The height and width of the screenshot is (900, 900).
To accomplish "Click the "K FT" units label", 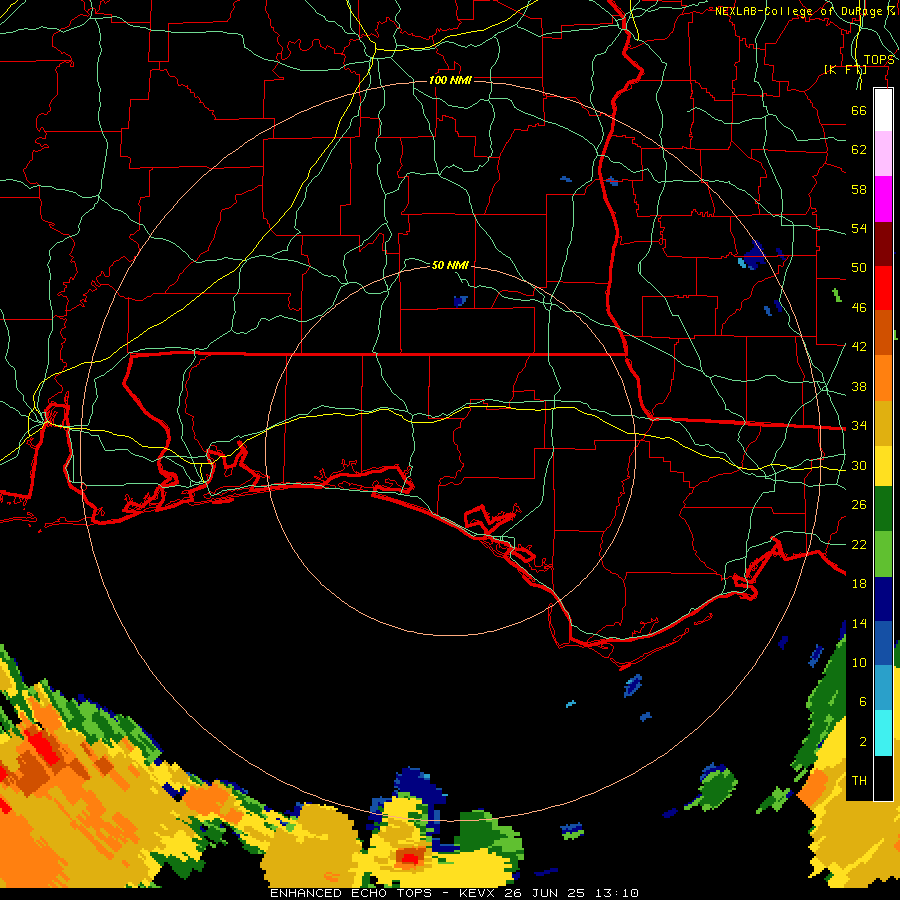I will click(845, 70).
